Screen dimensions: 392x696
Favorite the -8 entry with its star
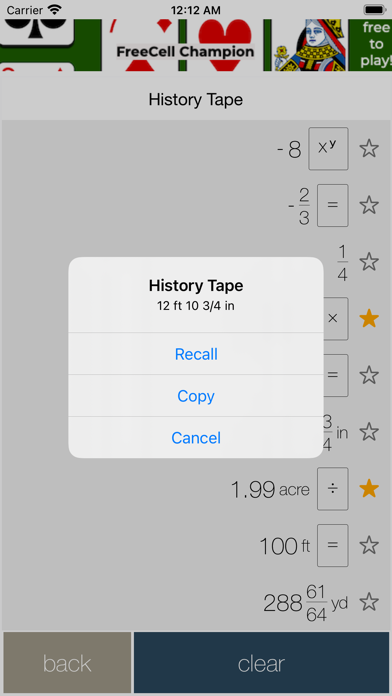[x=368, y=148]
